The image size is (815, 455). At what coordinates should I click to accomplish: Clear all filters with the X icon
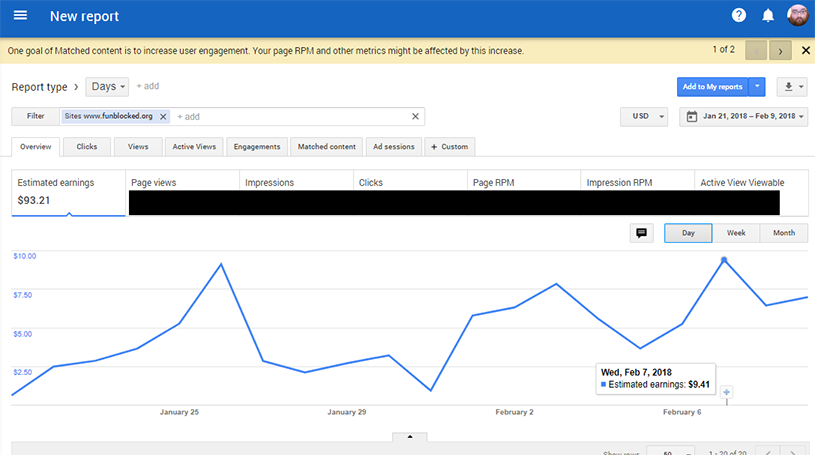click(x=415, y=116)
